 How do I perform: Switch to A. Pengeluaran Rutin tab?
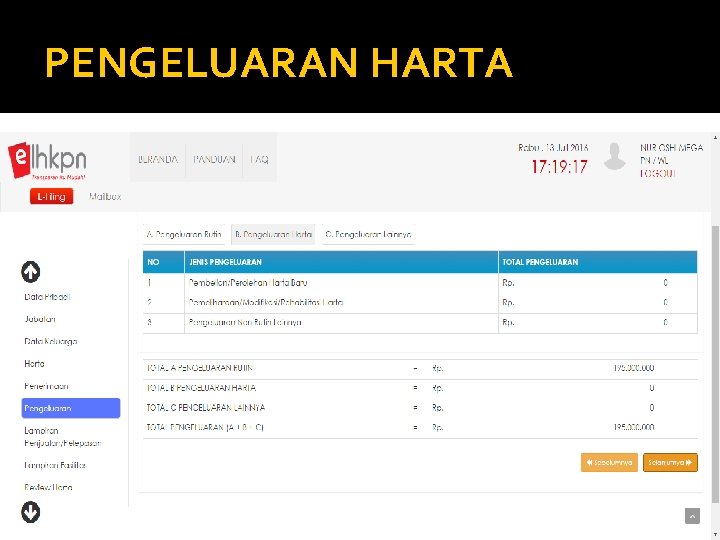click(184, 235)
